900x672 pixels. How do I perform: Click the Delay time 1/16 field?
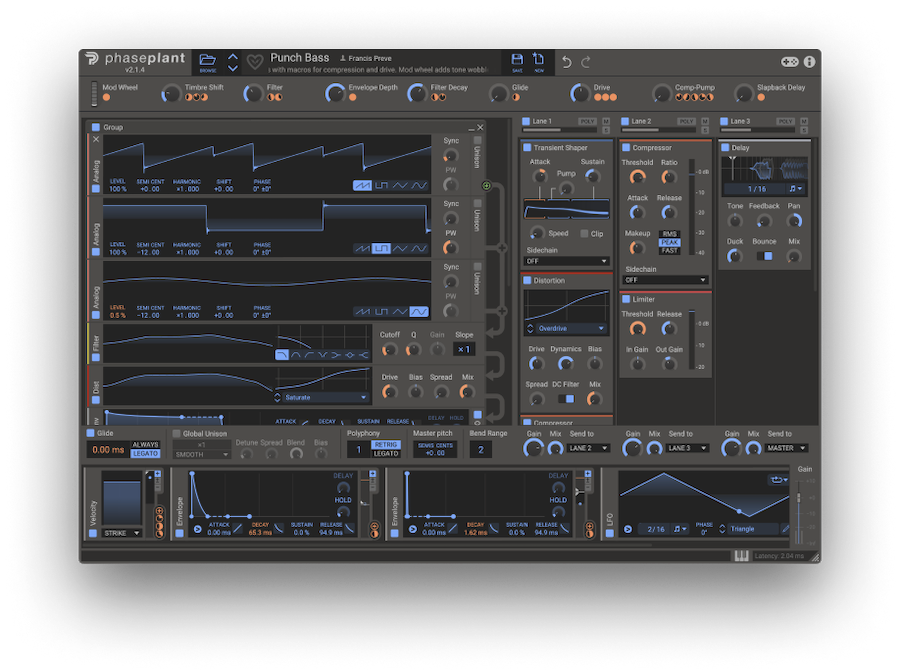click(757, 189)
